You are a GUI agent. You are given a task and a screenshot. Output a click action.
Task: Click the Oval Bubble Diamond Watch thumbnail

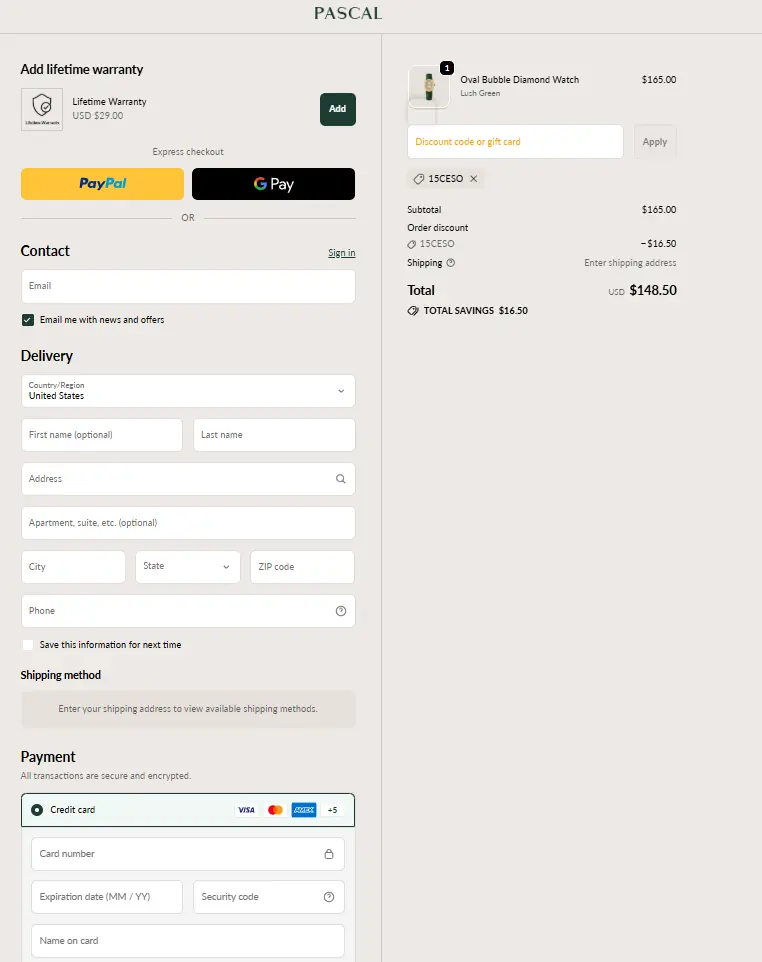coord(428,87)
